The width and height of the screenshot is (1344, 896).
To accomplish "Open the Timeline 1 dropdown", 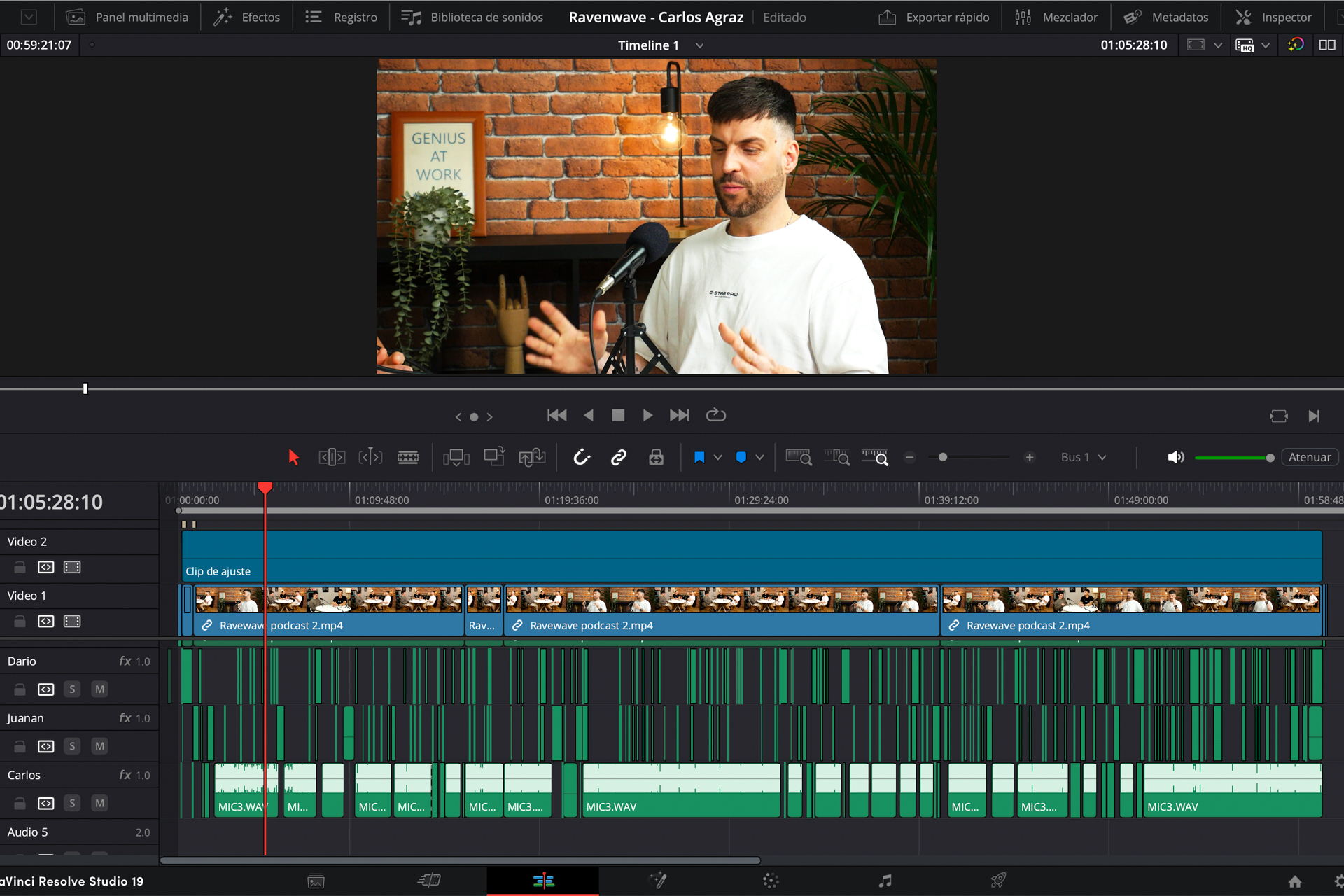I will tap(699, 45).
